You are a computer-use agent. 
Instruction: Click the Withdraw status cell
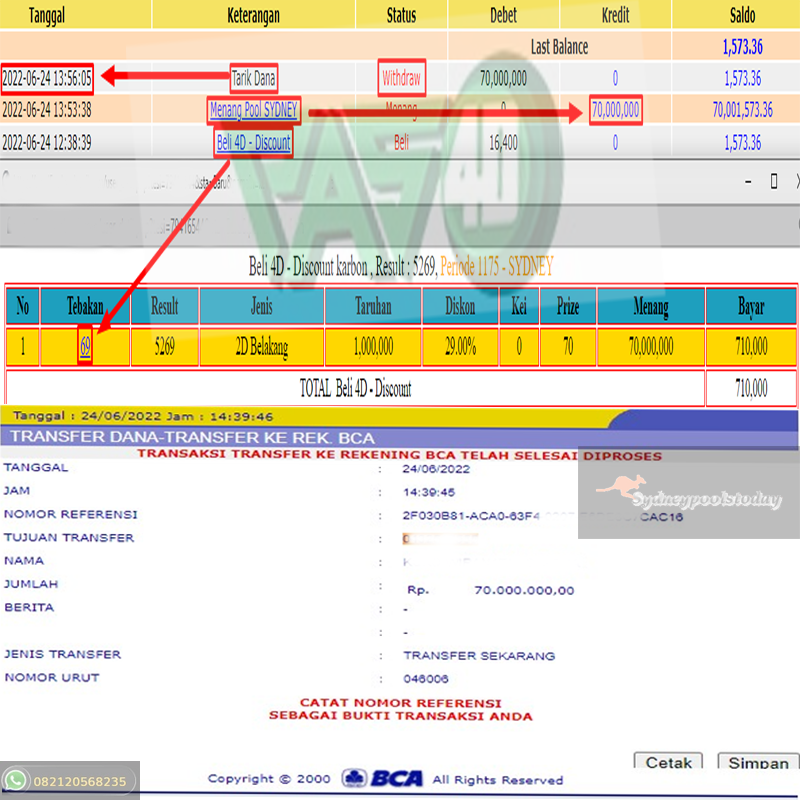[x=402, y=79]
